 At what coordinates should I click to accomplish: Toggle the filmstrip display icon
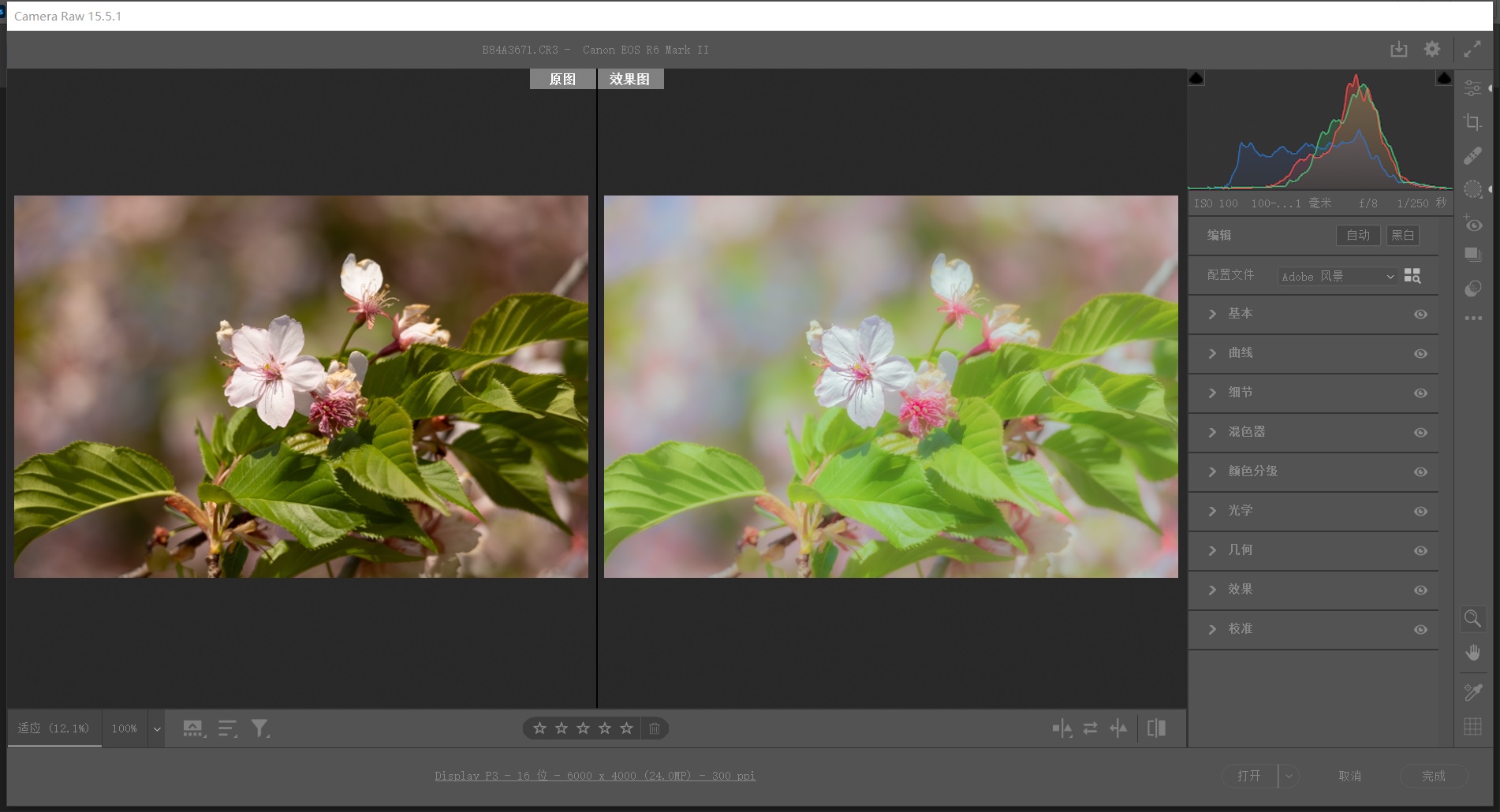[194, 728]
